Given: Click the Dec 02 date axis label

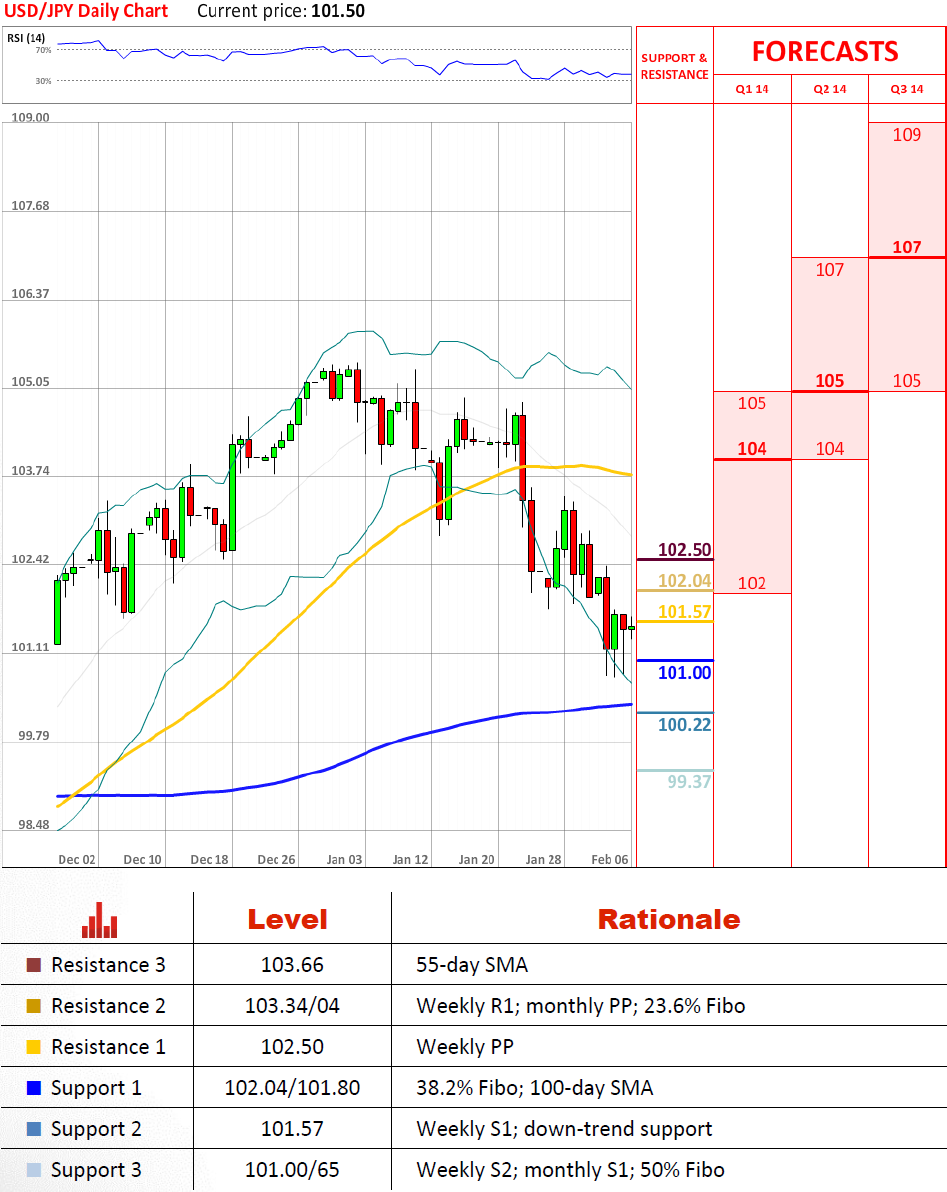Looking at the screenshot, I should coord(77,860).
